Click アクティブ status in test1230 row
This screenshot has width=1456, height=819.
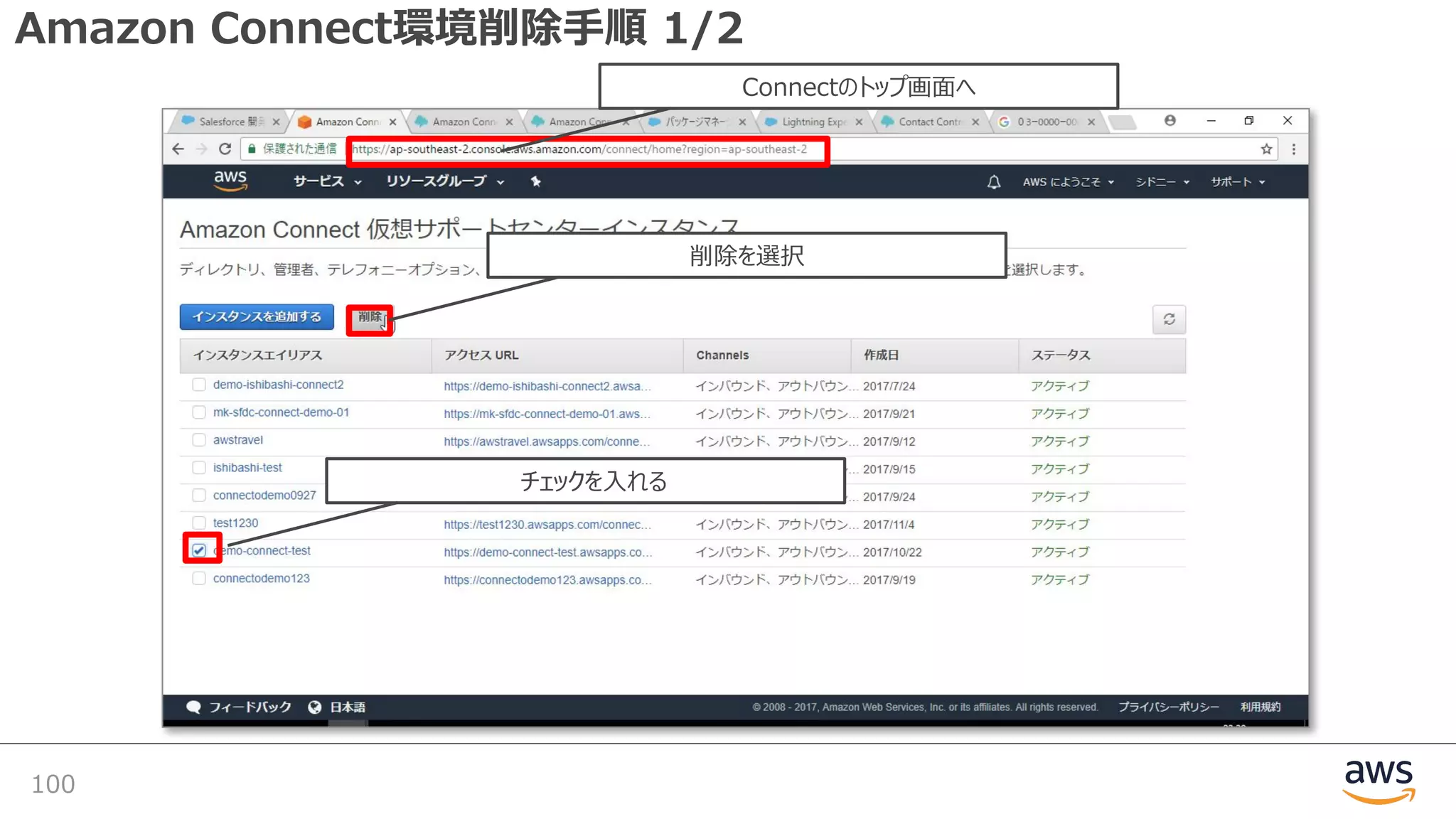click(x=1059, y=525)
